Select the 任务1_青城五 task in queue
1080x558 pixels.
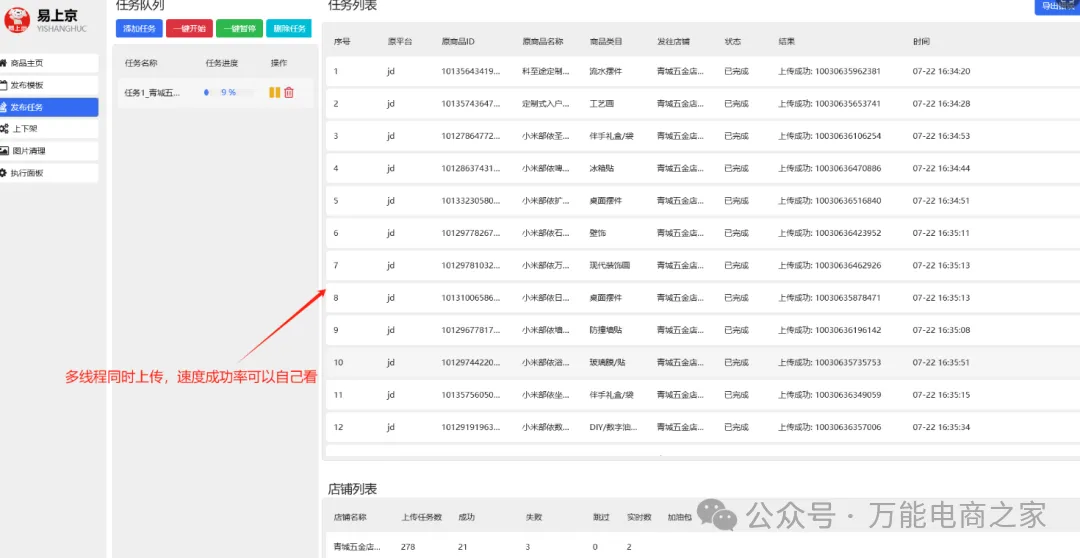pyautogui.click(x=151, y=92)
